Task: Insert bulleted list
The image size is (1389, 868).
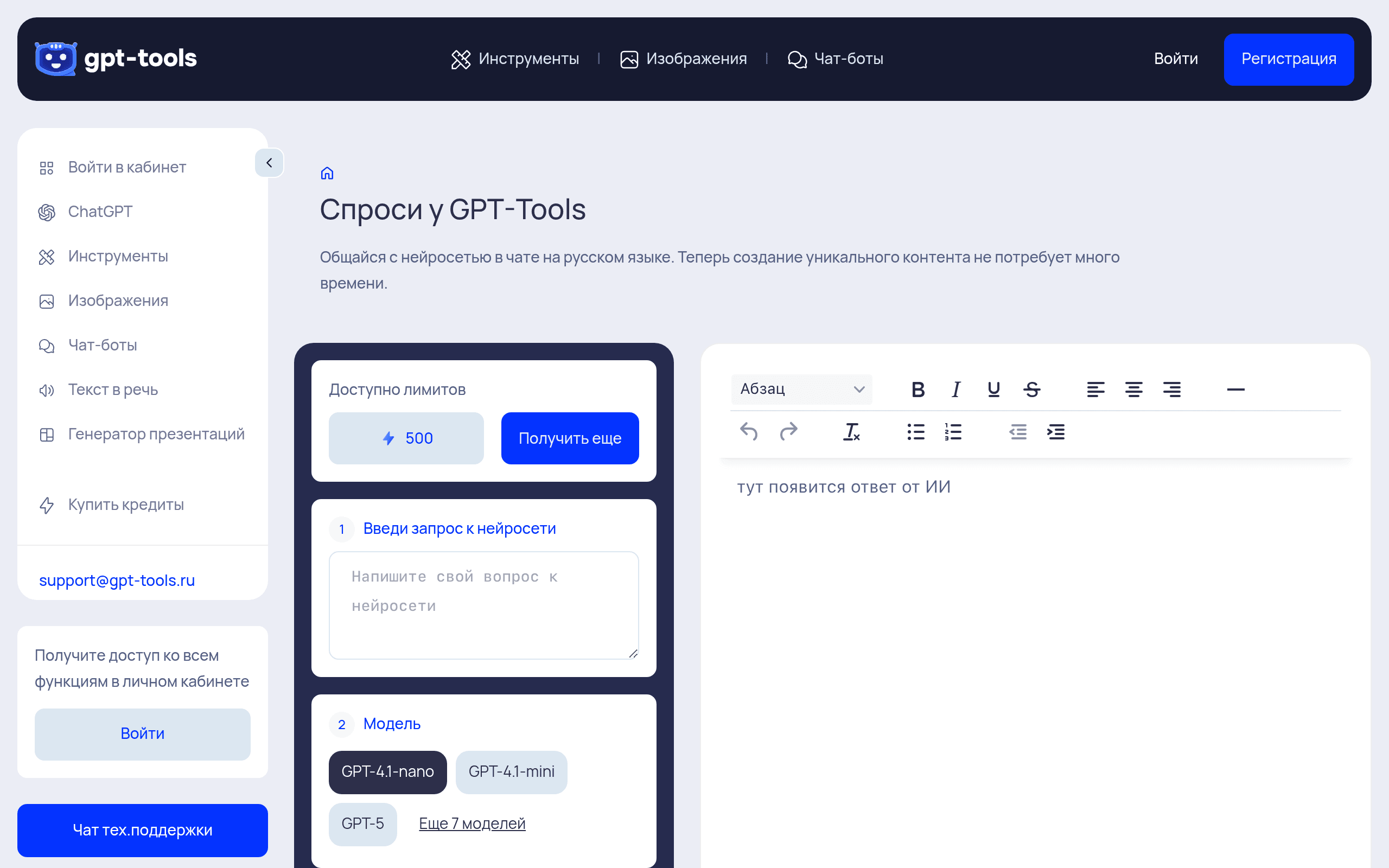Action: tap(915, 432)
